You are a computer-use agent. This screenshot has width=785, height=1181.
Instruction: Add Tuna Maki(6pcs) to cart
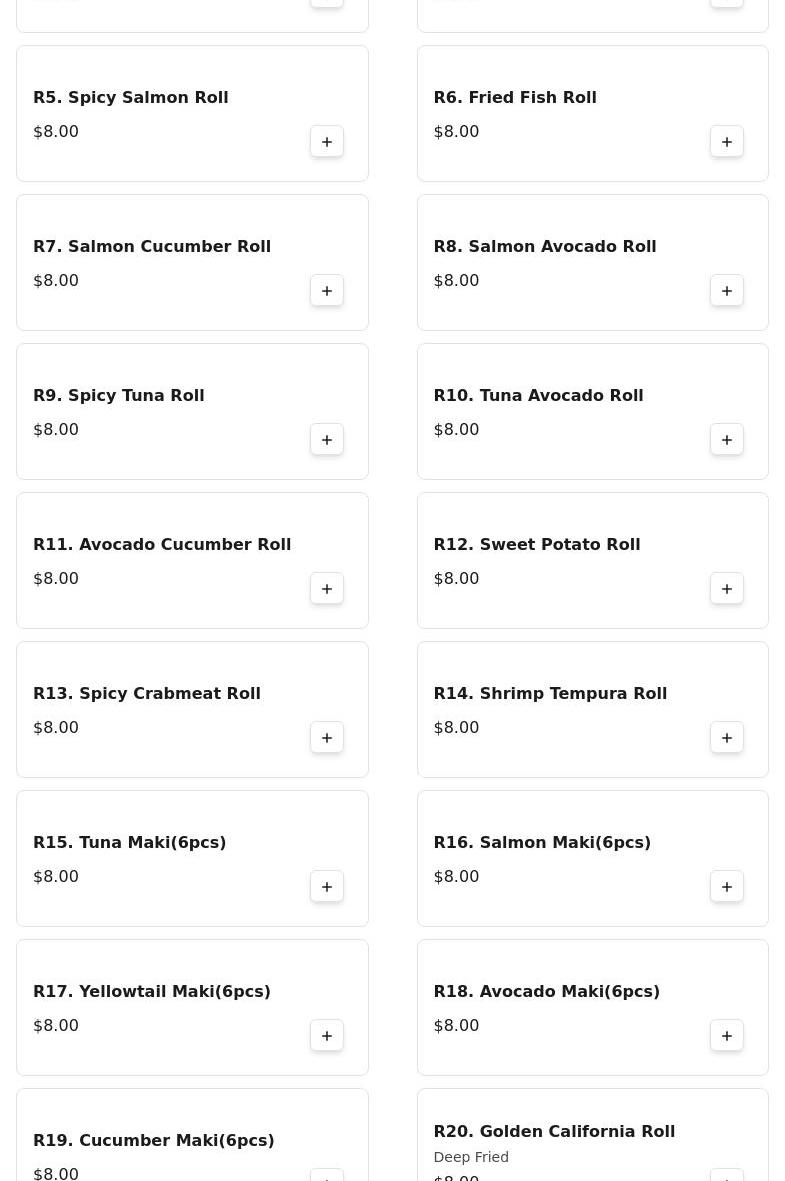click(327, 887)
